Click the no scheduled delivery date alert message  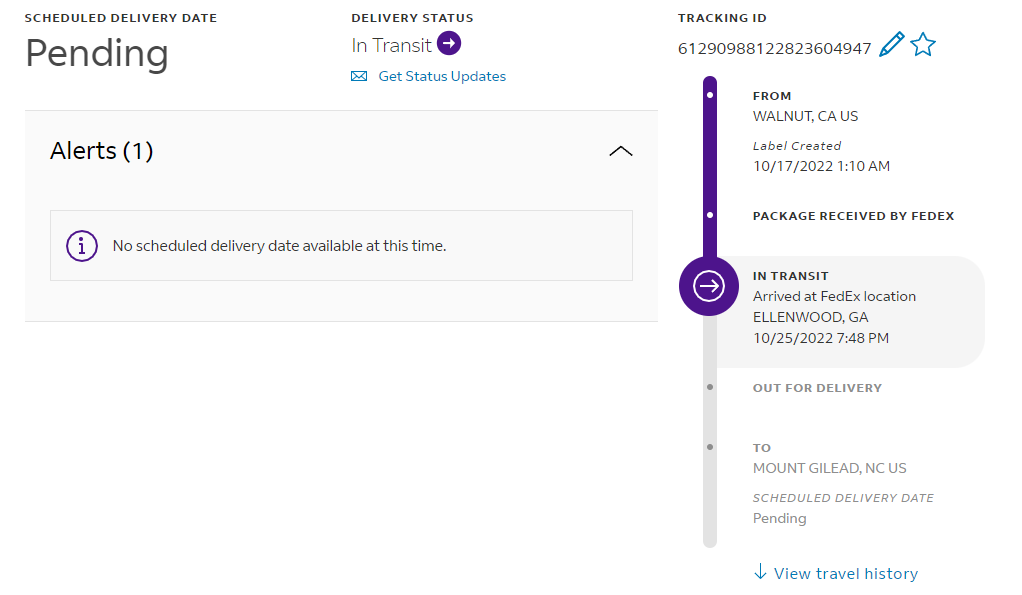279,246
